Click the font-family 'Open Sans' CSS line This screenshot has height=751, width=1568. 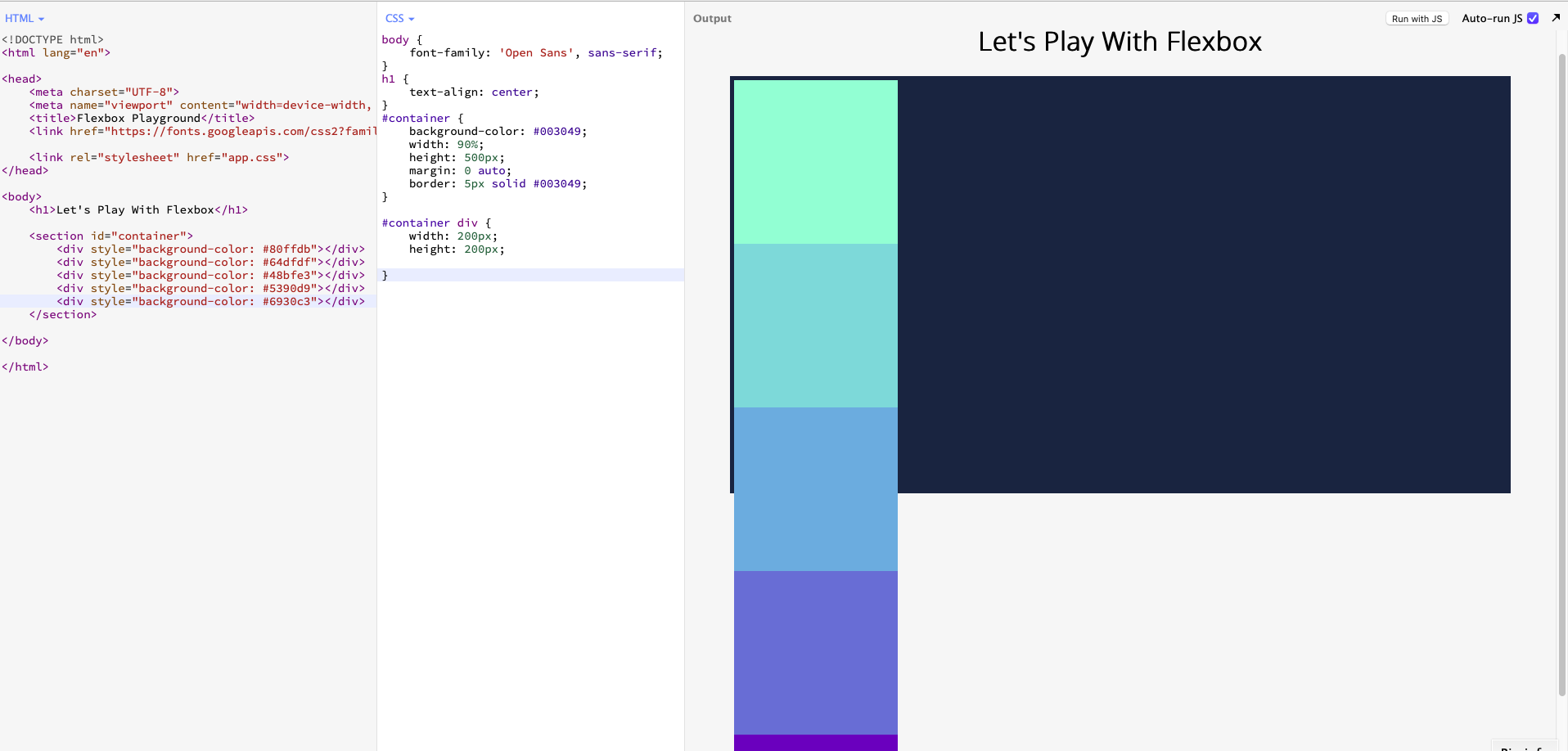point(536,52)
